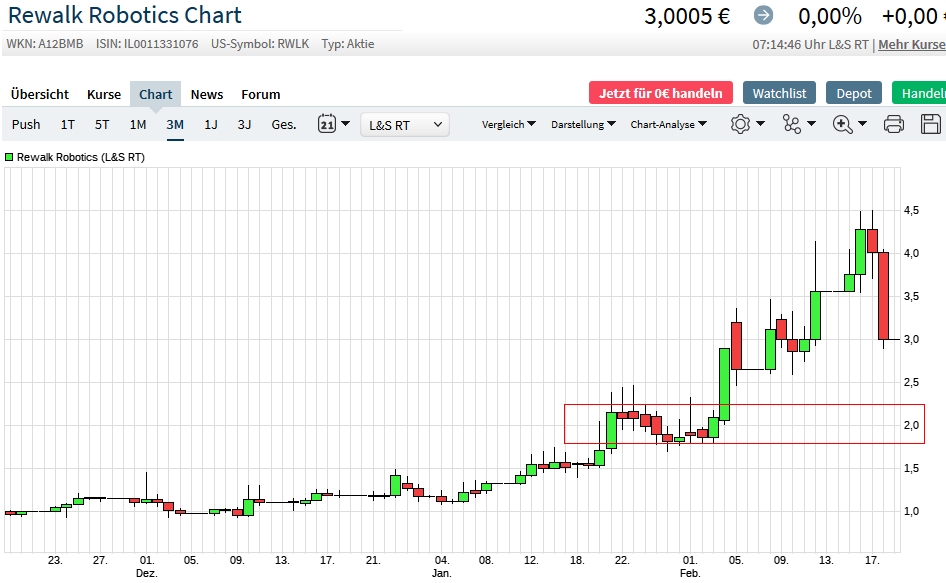Click the 01. Dez. date axis label
946x583 pixels.
click(x=147, y=566)
